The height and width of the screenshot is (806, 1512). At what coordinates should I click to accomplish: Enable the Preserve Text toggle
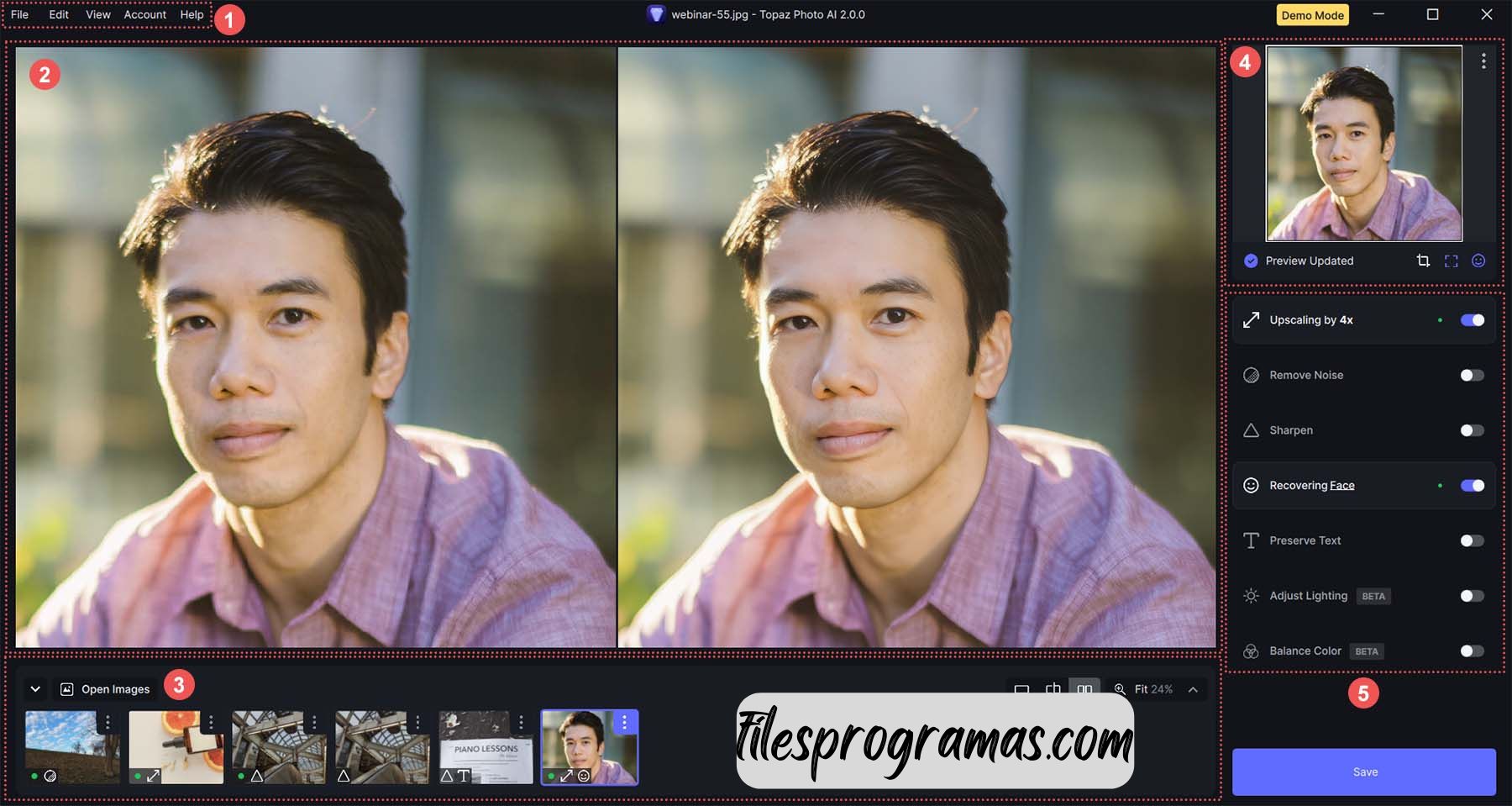point(1472,540)
